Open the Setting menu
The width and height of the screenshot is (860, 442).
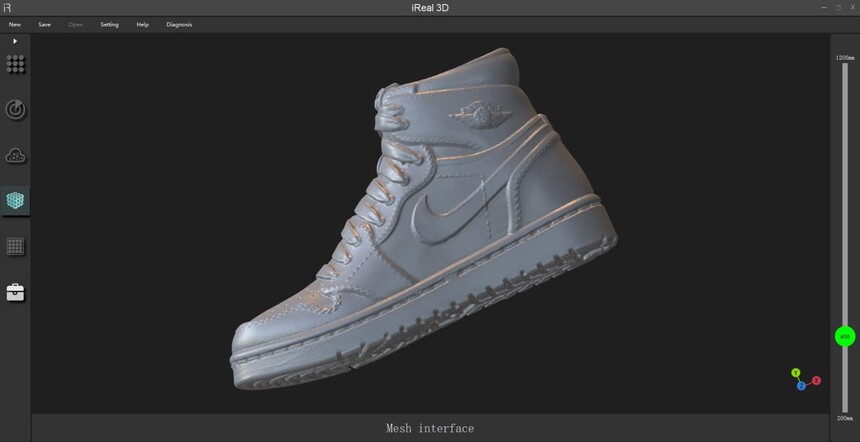click(109, 25)
